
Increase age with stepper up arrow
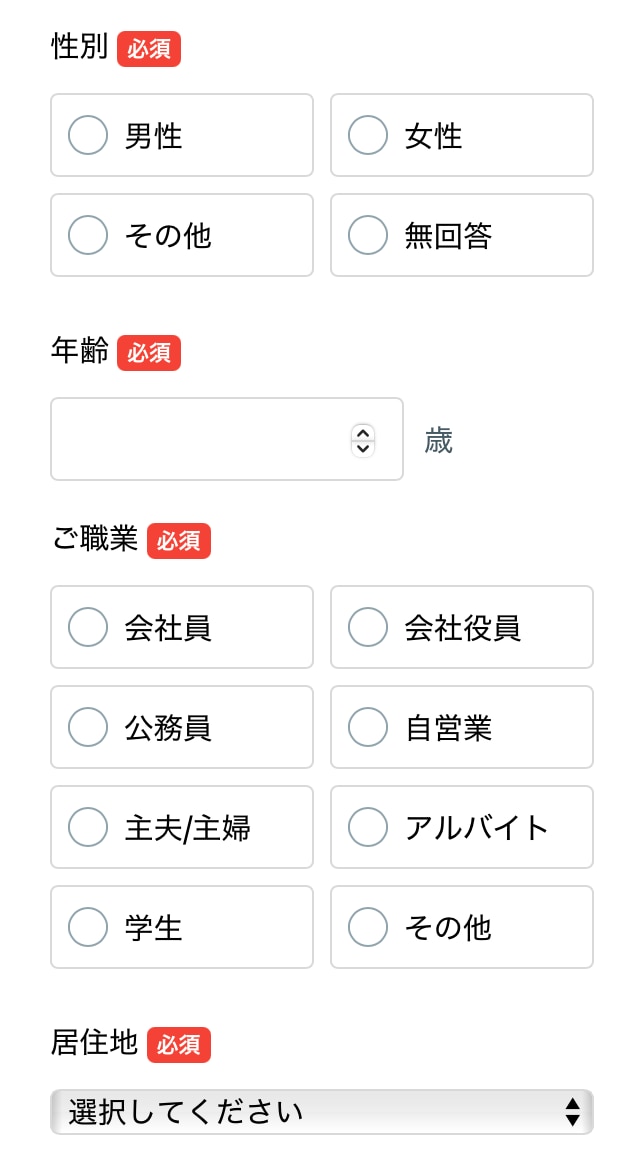click(364, 432)
